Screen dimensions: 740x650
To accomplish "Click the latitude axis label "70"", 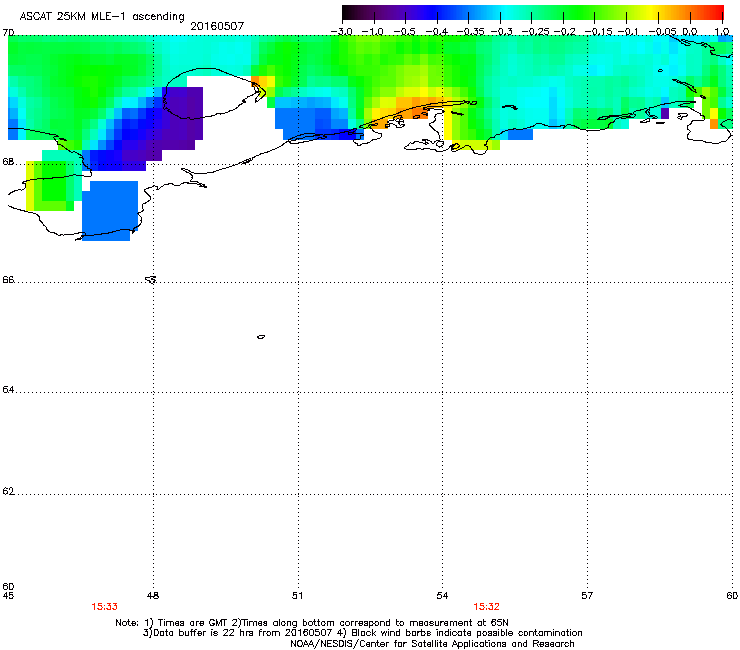I will [8, 33].
